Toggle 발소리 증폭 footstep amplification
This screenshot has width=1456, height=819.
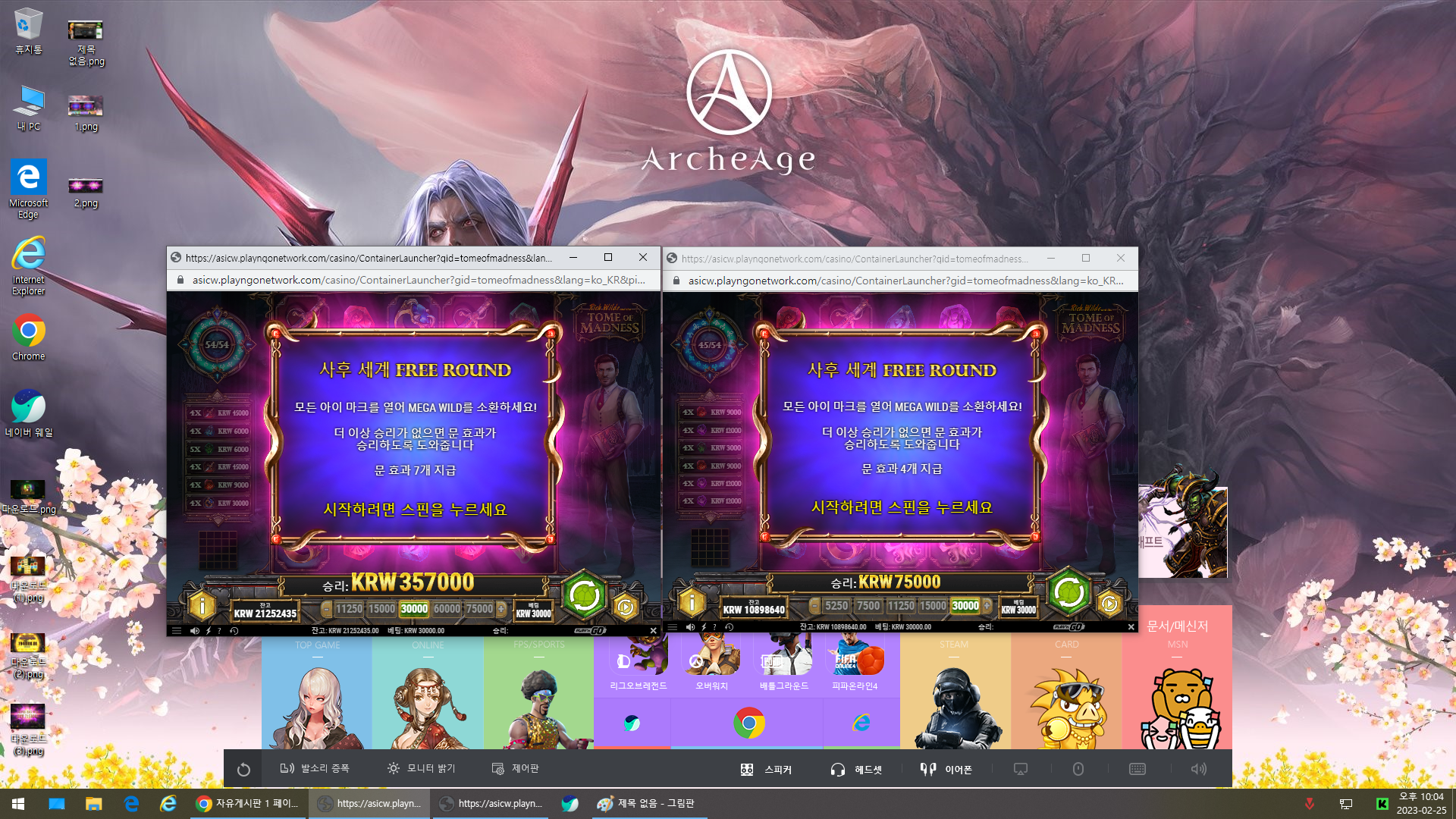(314, 768)
